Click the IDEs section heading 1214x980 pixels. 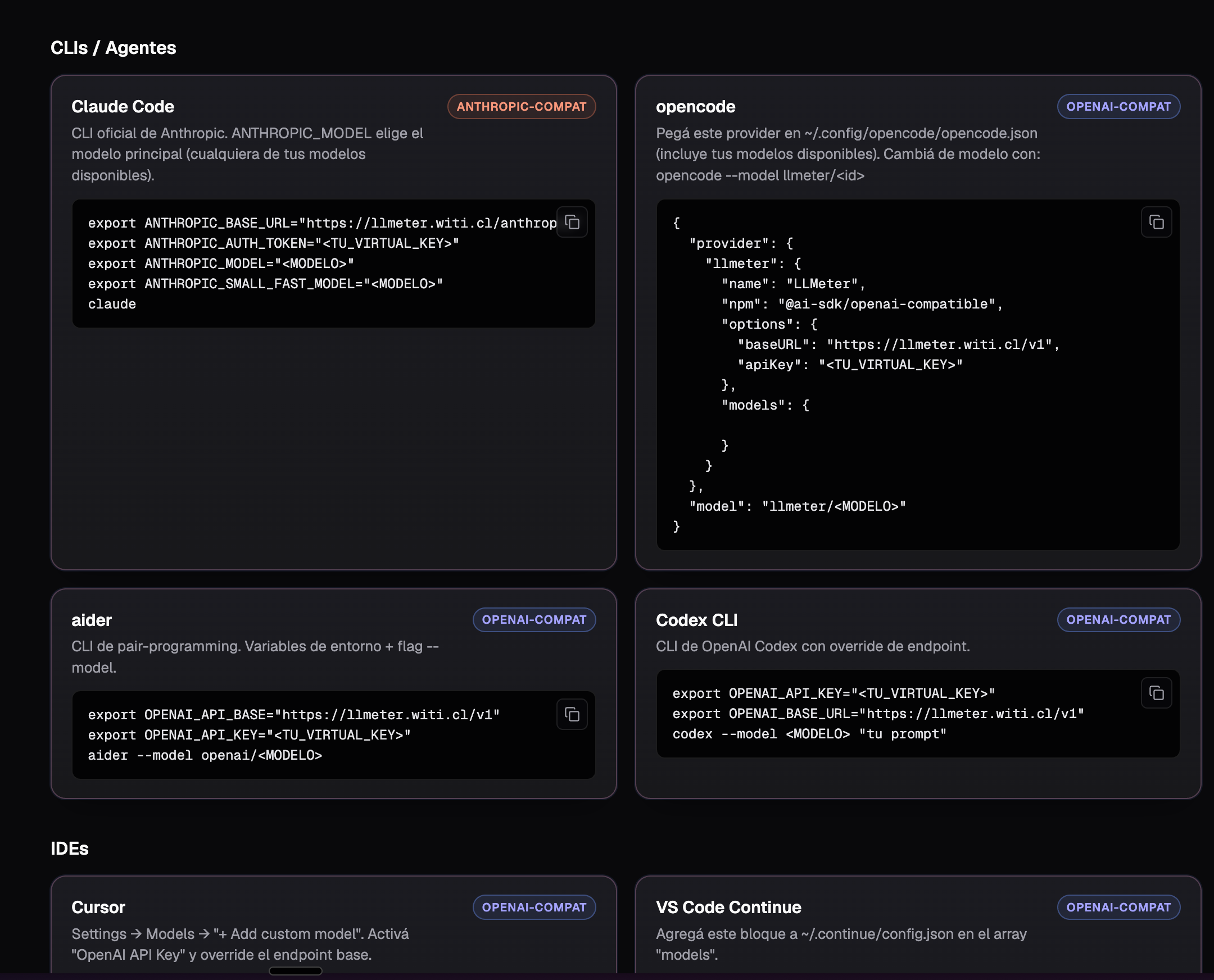(70, 849)
